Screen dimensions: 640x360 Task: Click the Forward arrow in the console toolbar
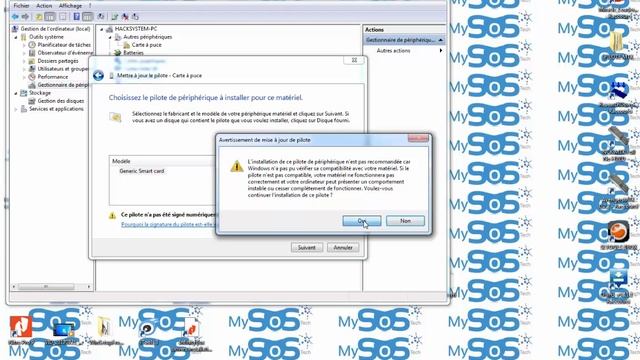[x=25, y=17]
